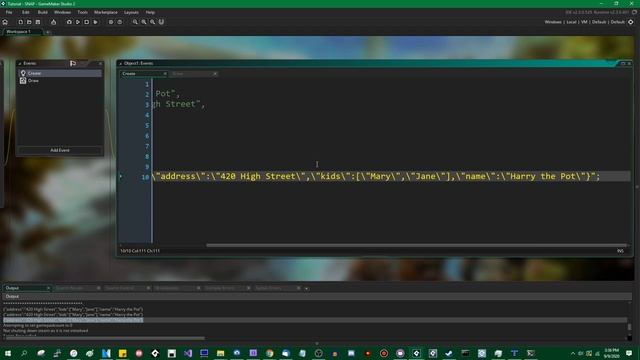The image size is (640, 360).
Task: Open the target manager icon at top right
Action: point(631,22)
